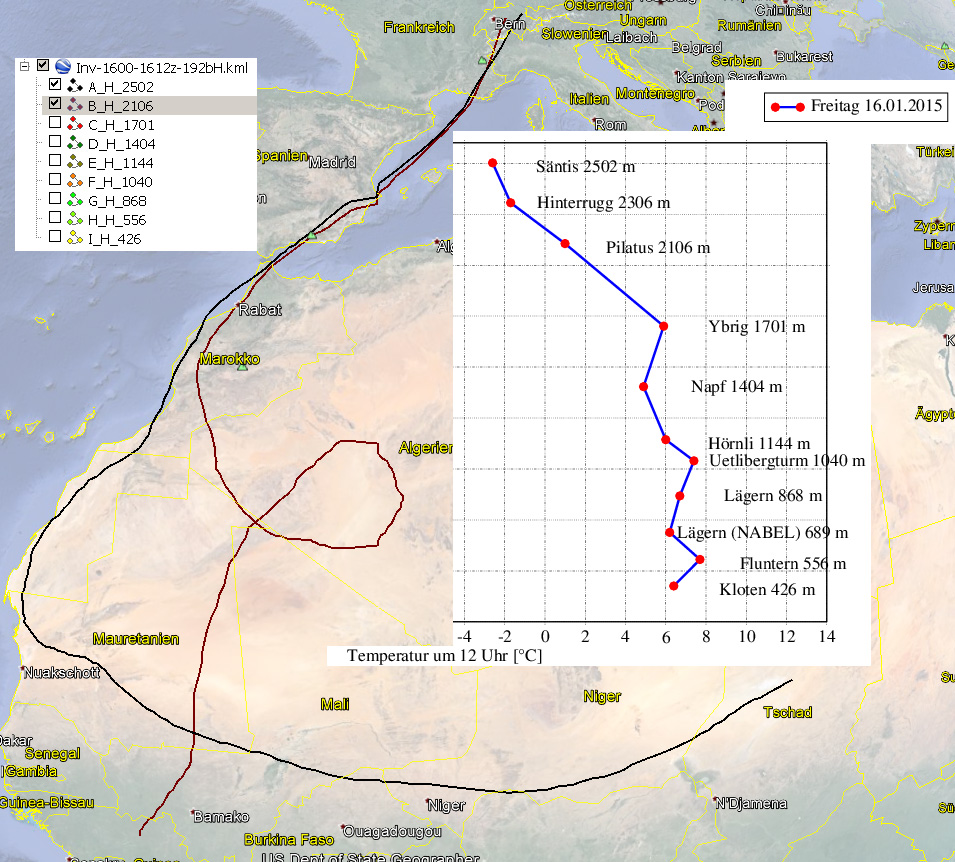Click the Guinea-Bissau country label
The image size is (955, 862).
(x=47, y=802)
